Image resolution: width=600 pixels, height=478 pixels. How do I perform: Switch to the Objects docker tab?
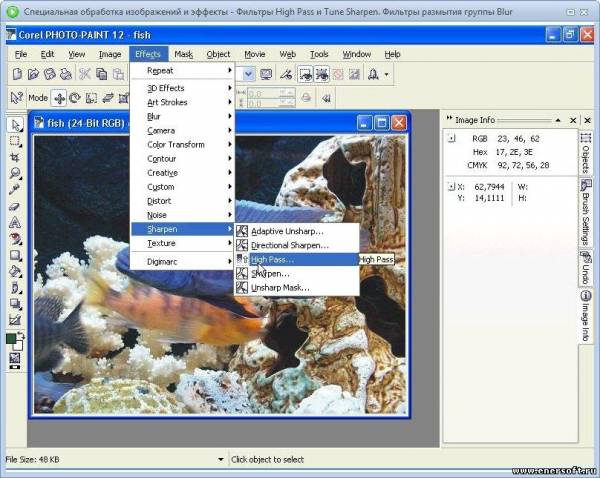point(585,152)
